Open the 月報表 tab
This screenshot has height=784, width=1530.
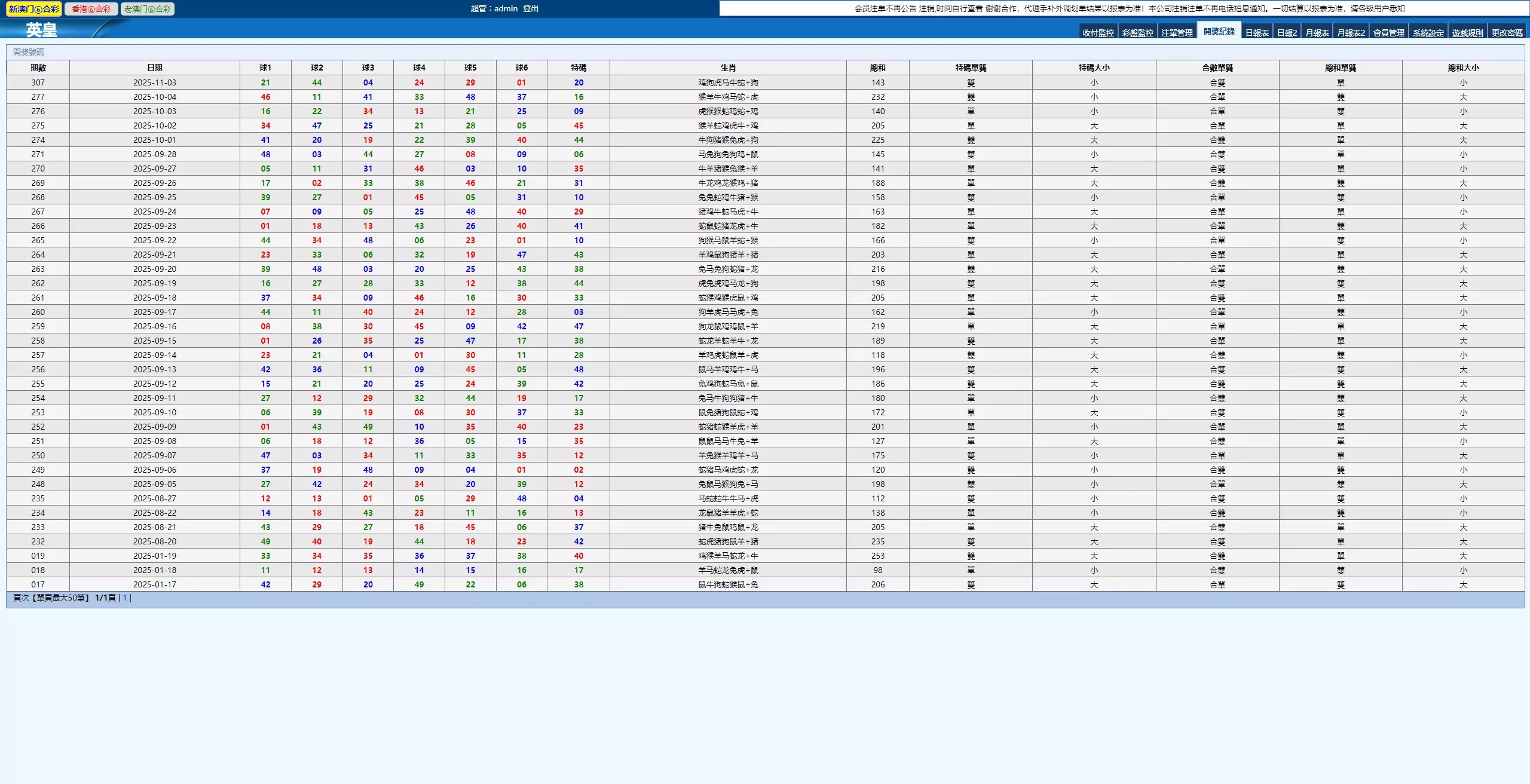click(1317, 33)
